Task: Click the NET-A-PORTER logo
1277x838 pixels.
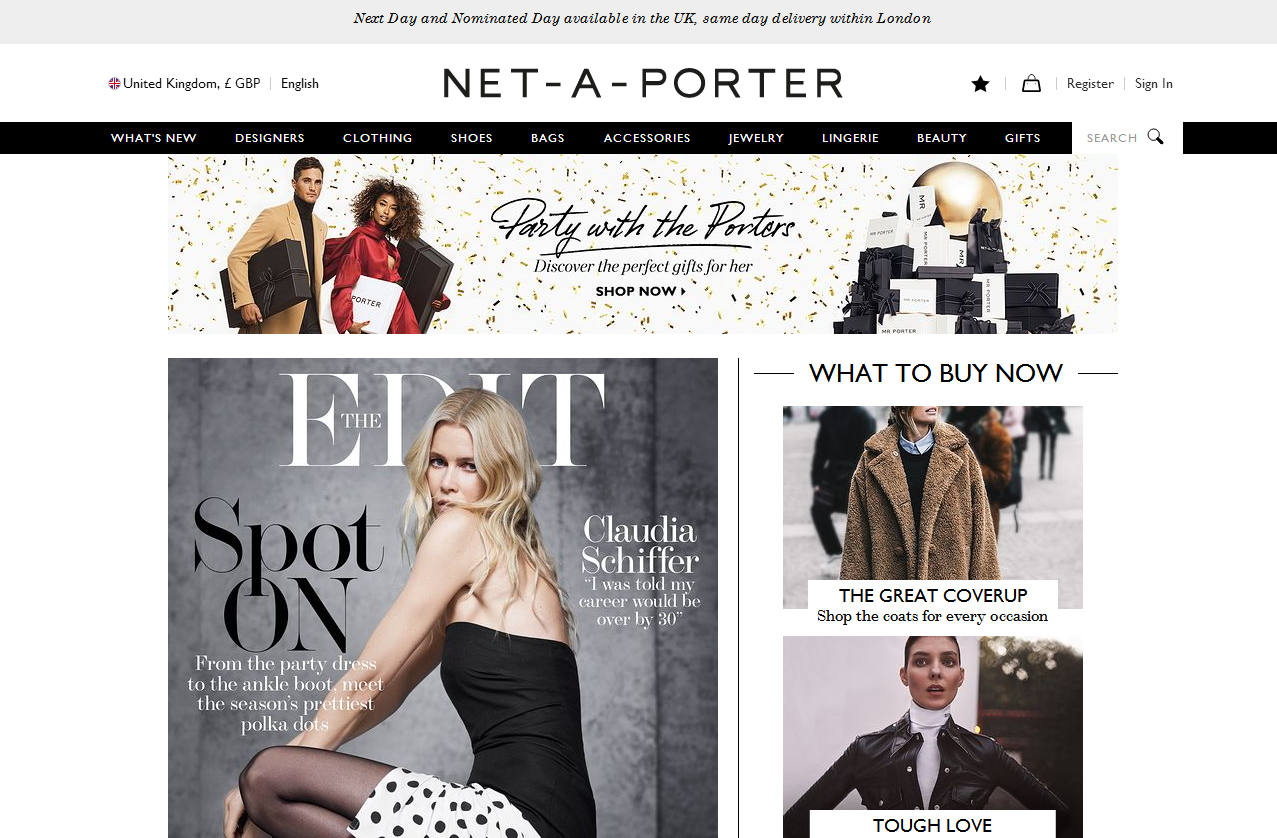Action: [643, 83]
